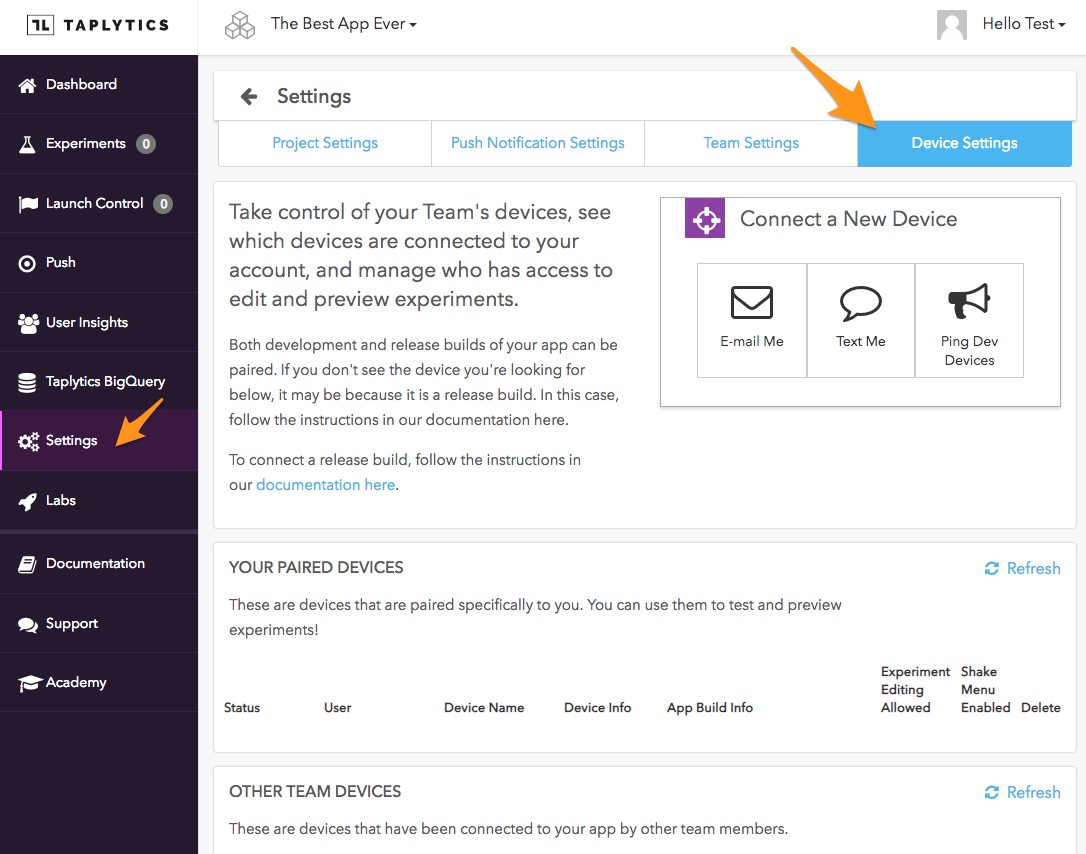Open Academy from sidebar
1086x854 pixels.
99,683
